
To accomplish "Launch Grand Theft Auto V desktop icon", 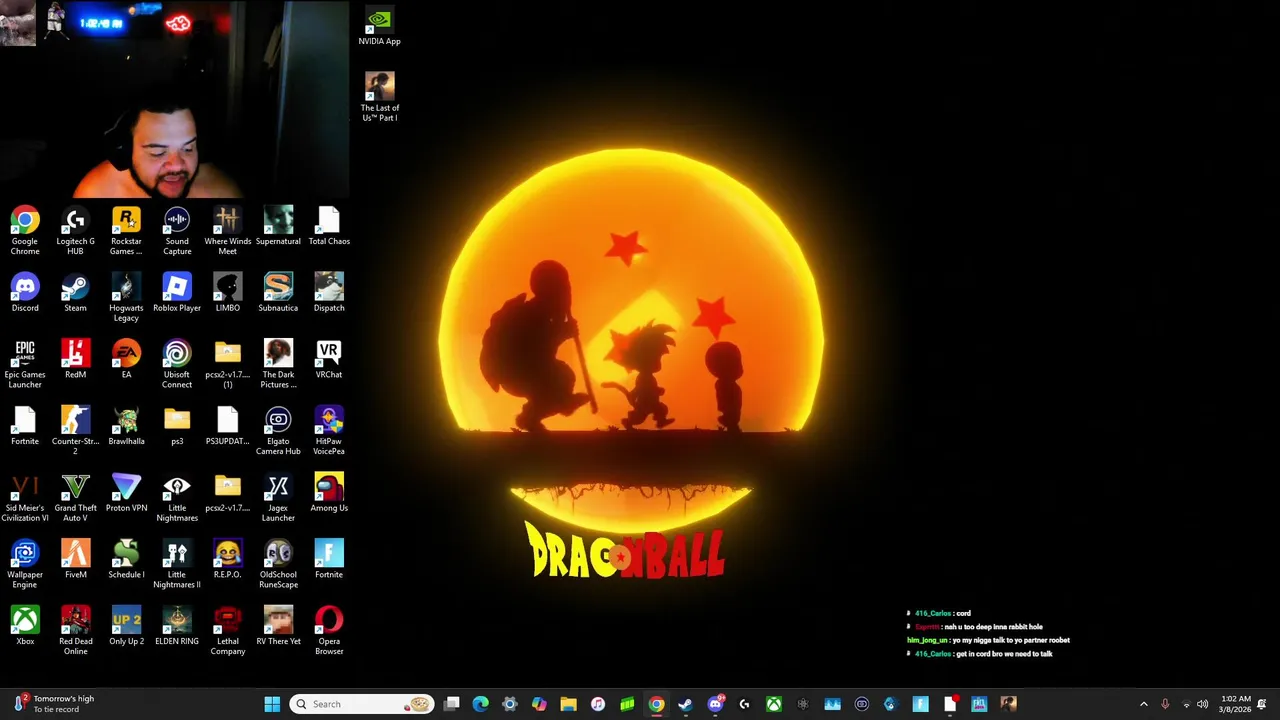I will pyautogui.click(x=75, y=498).
